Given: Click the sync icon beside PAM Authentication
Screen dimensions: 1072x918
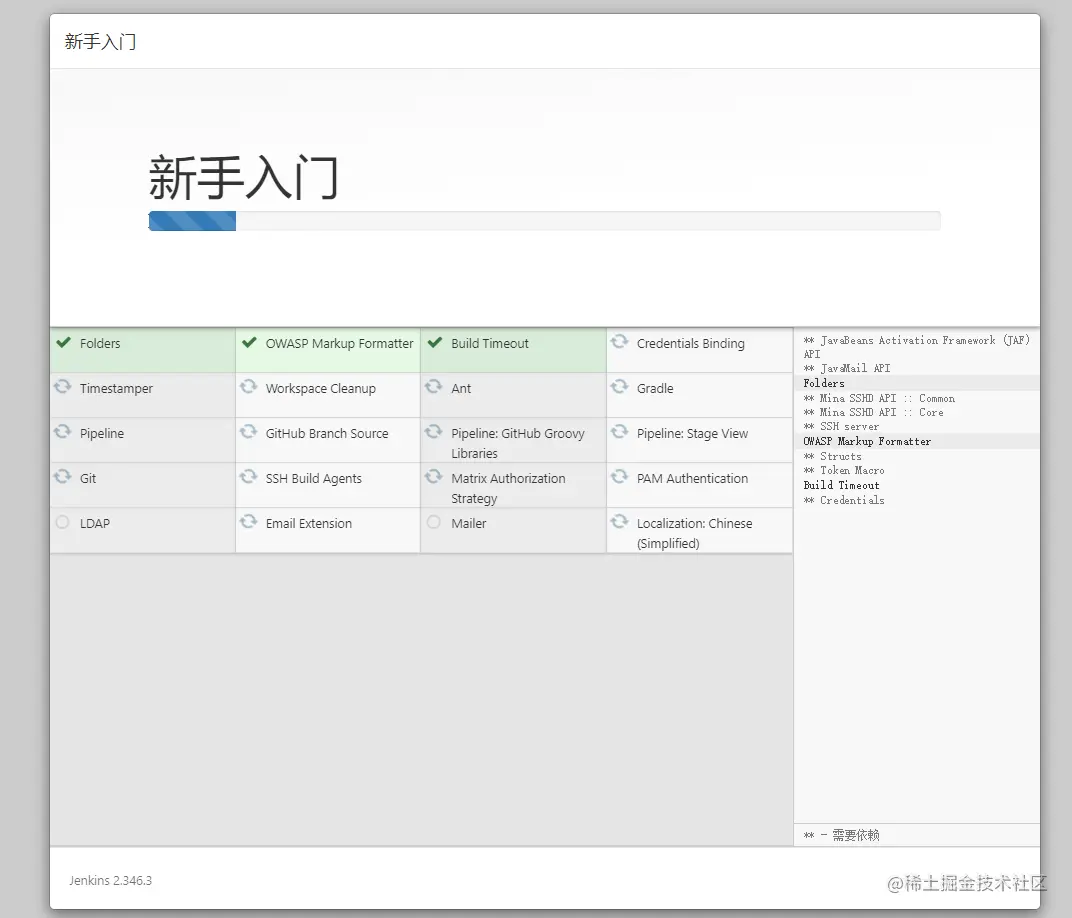Looking at the screenshot, I should [619, 476].
